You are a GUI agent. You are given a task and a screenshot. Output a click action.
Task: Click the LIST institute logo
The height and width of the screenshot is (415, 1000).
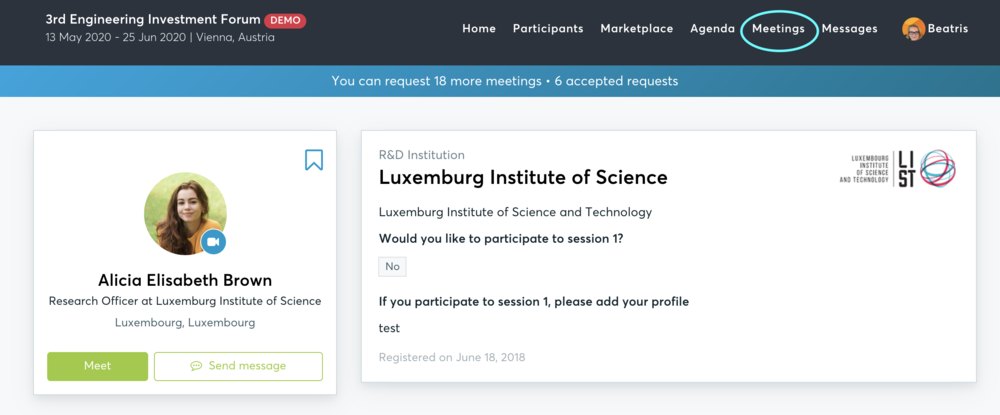coord(898,169)
